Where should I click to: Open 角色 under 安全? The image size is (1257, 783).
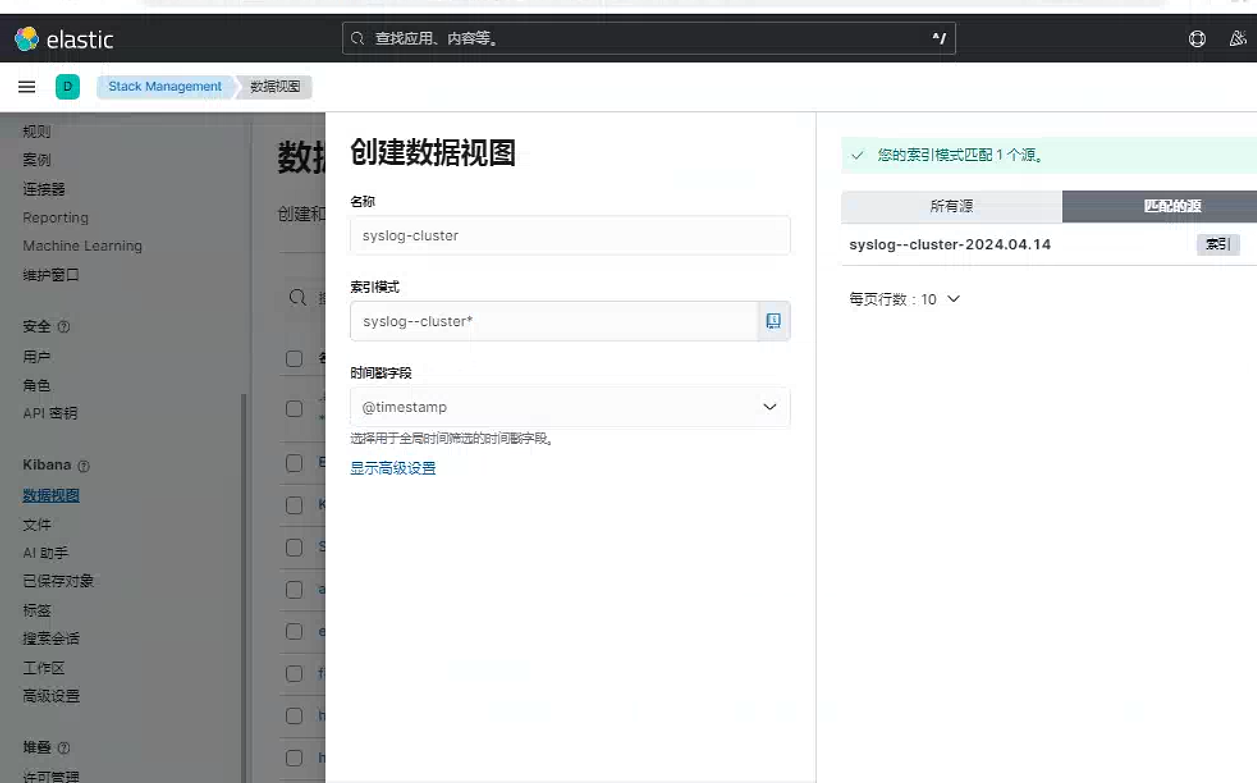(x=37, y=385)
